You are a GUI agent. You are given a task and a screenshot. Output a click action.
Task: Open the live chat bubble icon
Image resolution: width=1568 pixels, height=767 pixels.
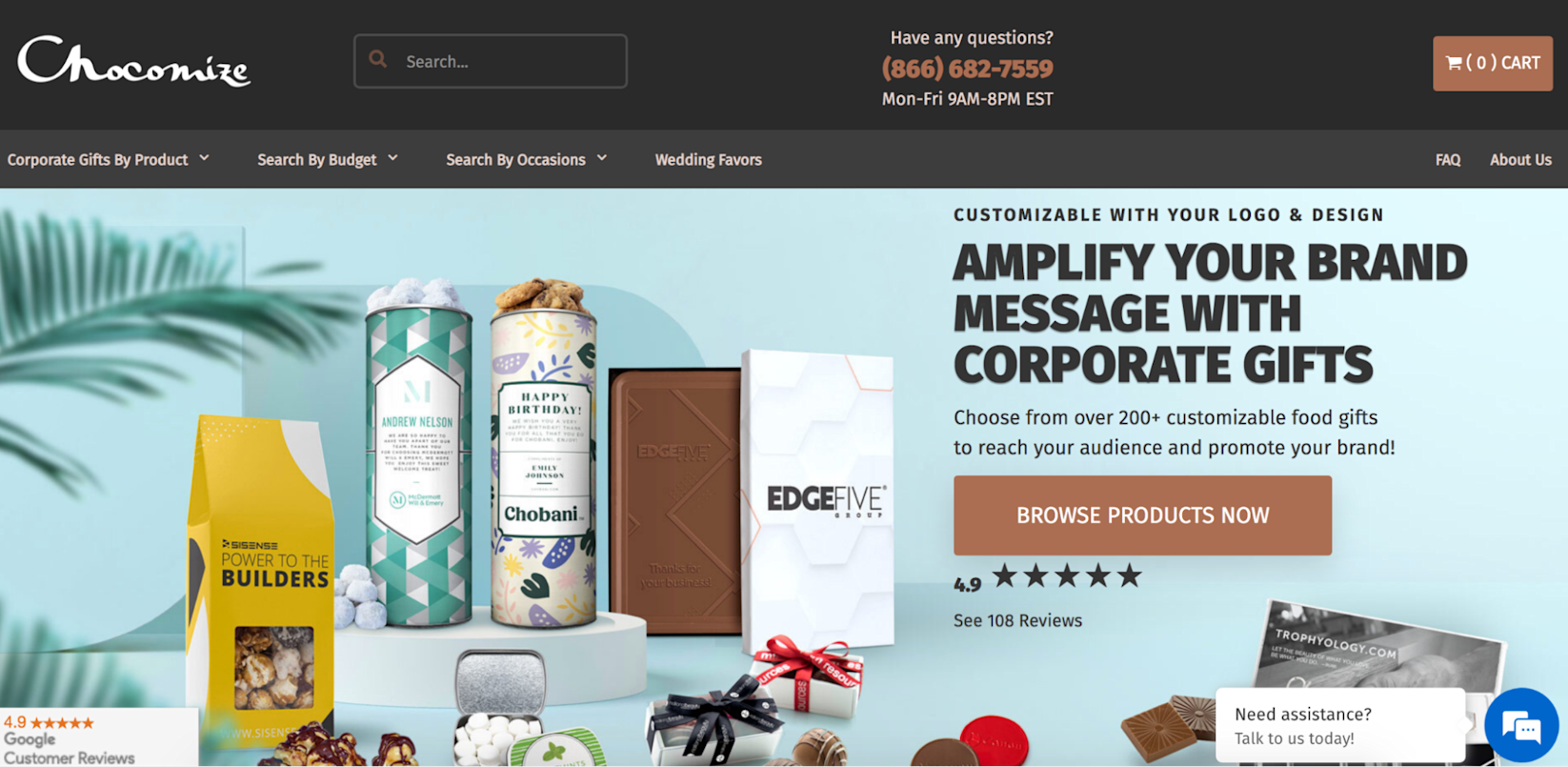point(1521,725)
